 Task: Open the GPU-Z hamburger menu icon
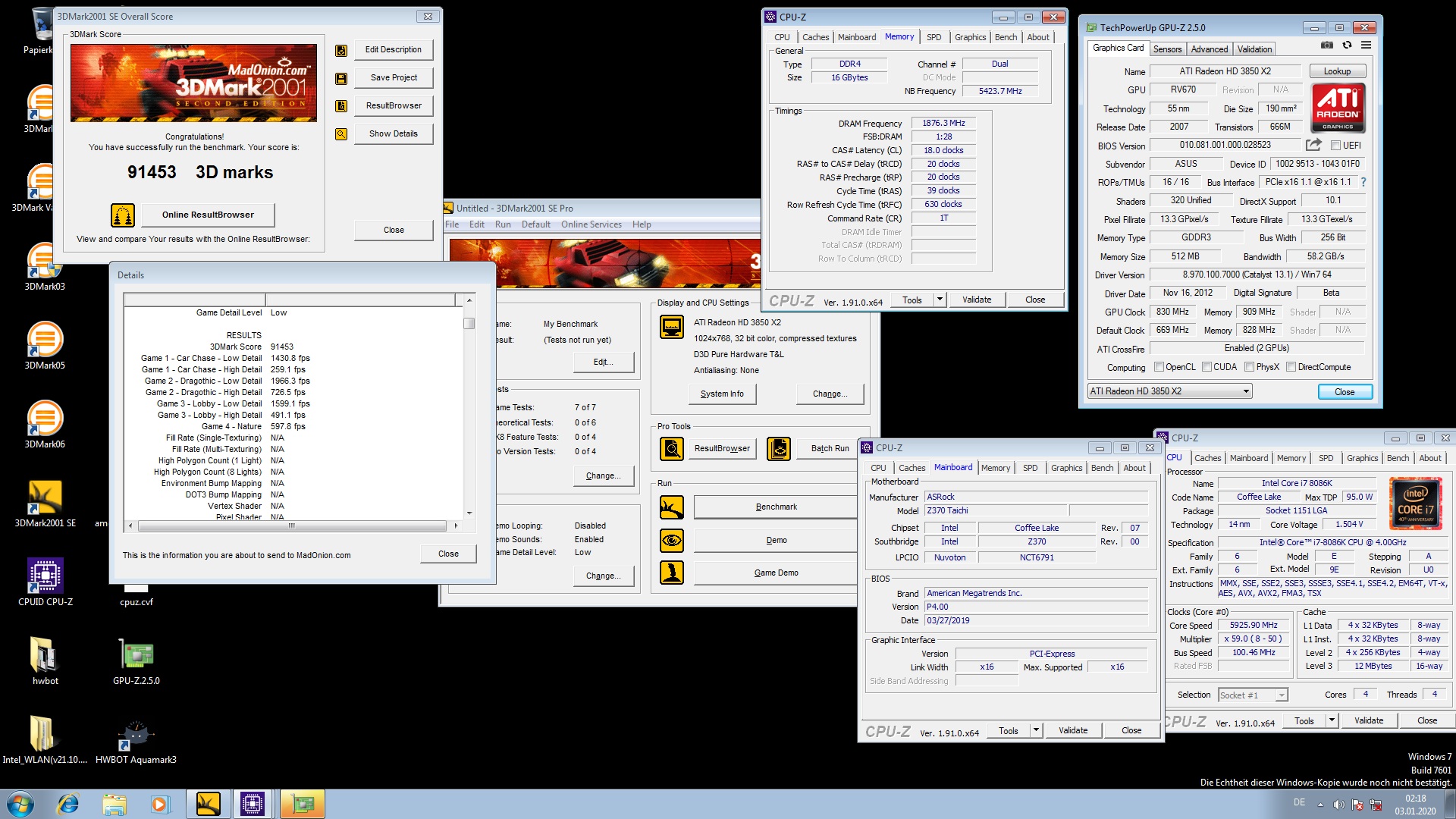tap(1366, 45)
